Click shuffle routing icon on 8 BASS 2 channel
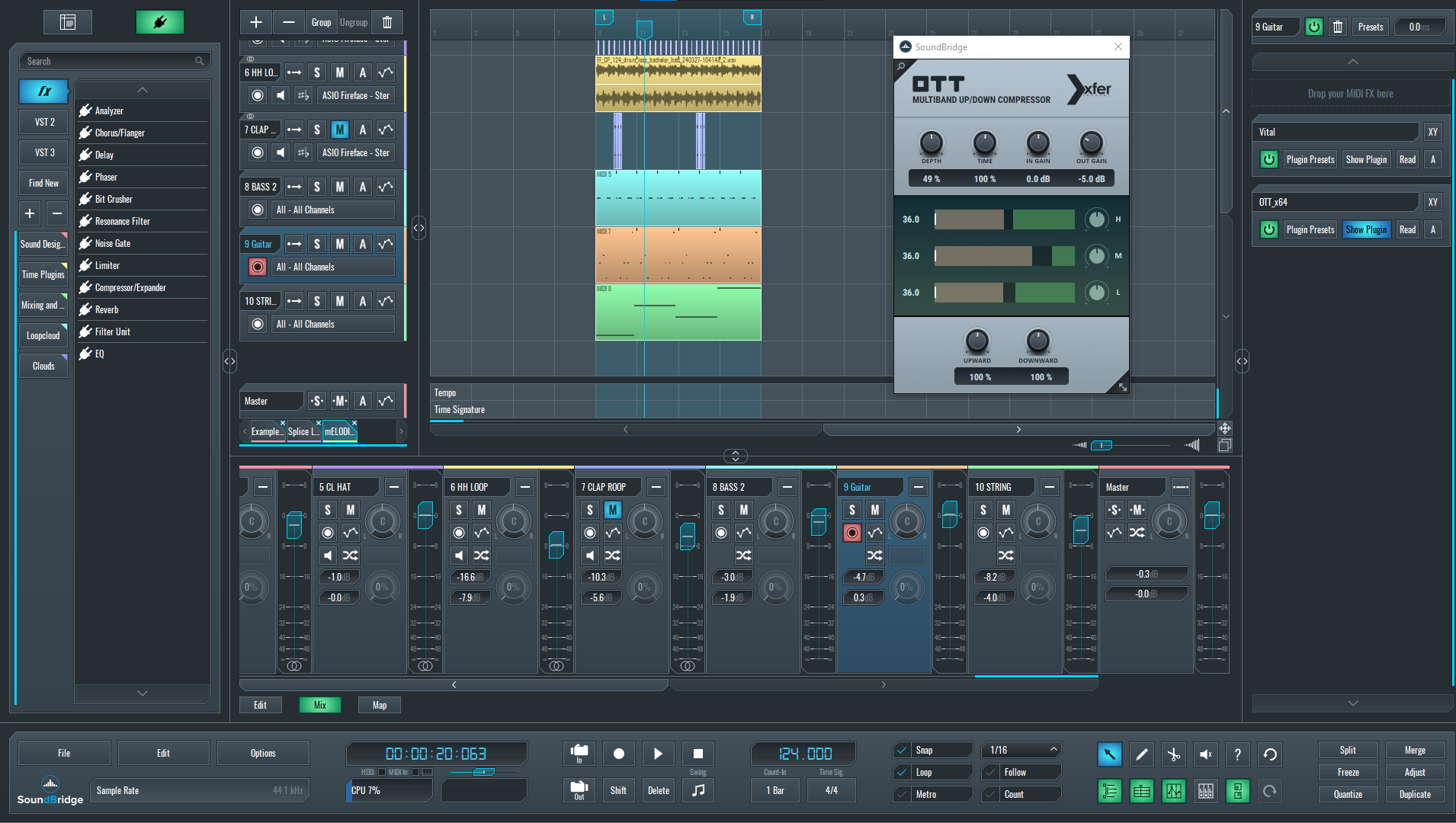 [744, 555]
